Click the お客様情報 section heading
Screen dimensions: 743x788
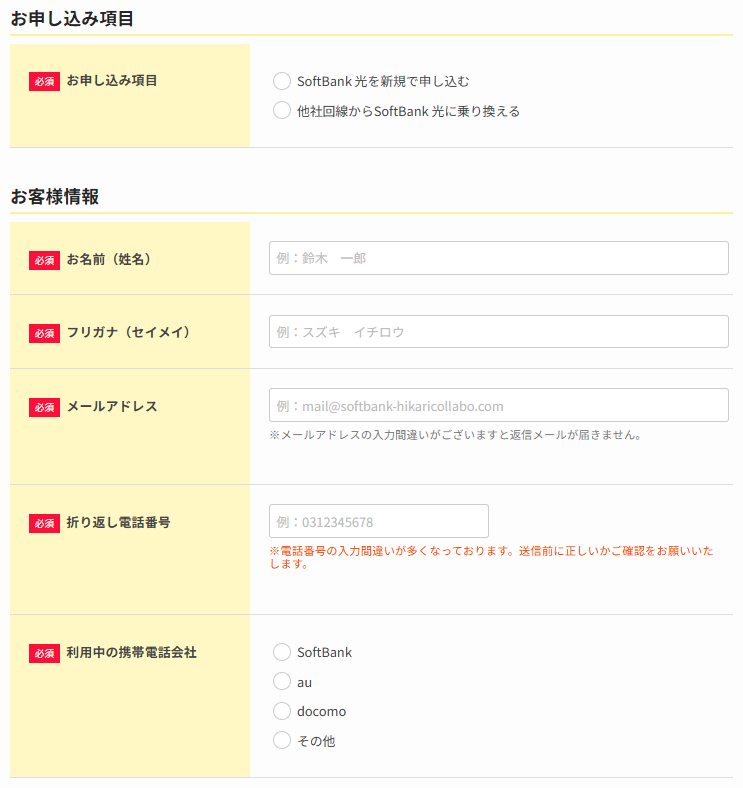pos(55,196)
